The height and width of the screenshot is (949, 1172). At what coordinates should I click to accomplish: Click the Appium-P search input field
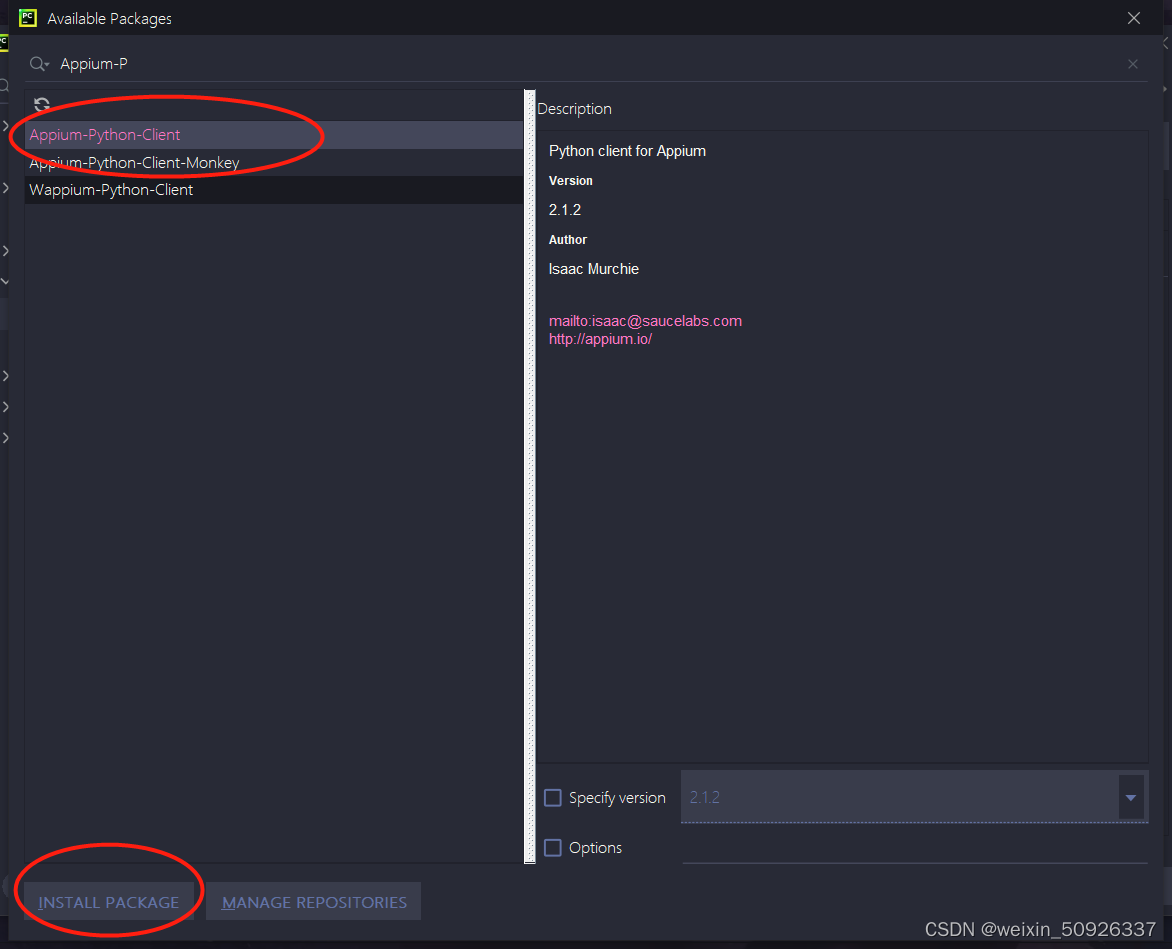pos(587,64)
